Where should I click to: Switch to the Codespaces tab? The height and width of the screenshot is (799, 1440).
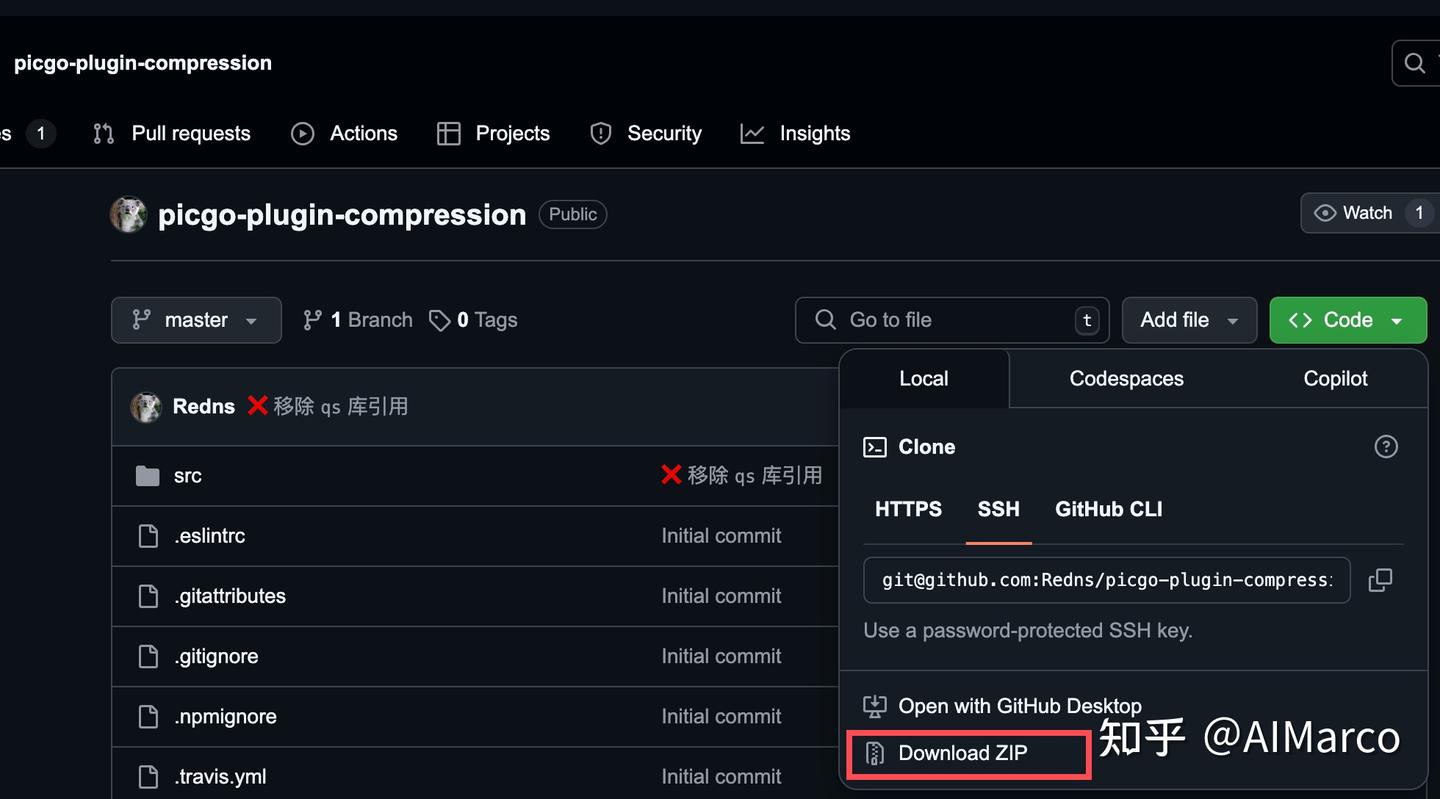tap(1126, 379)
